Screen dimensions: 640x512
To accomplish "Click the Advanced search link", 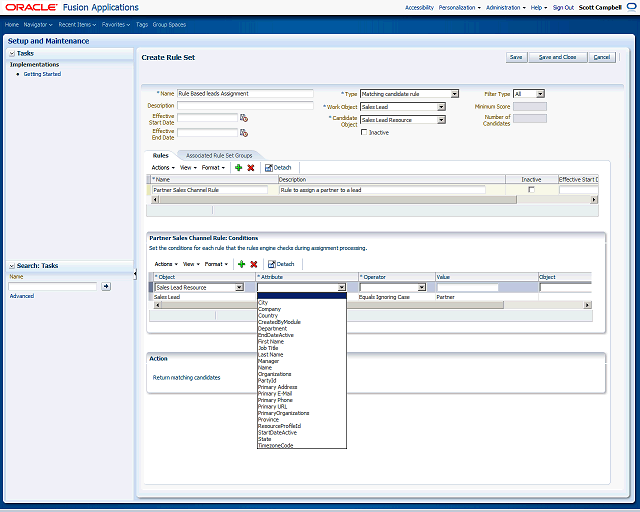I will [x=22, y=296].
